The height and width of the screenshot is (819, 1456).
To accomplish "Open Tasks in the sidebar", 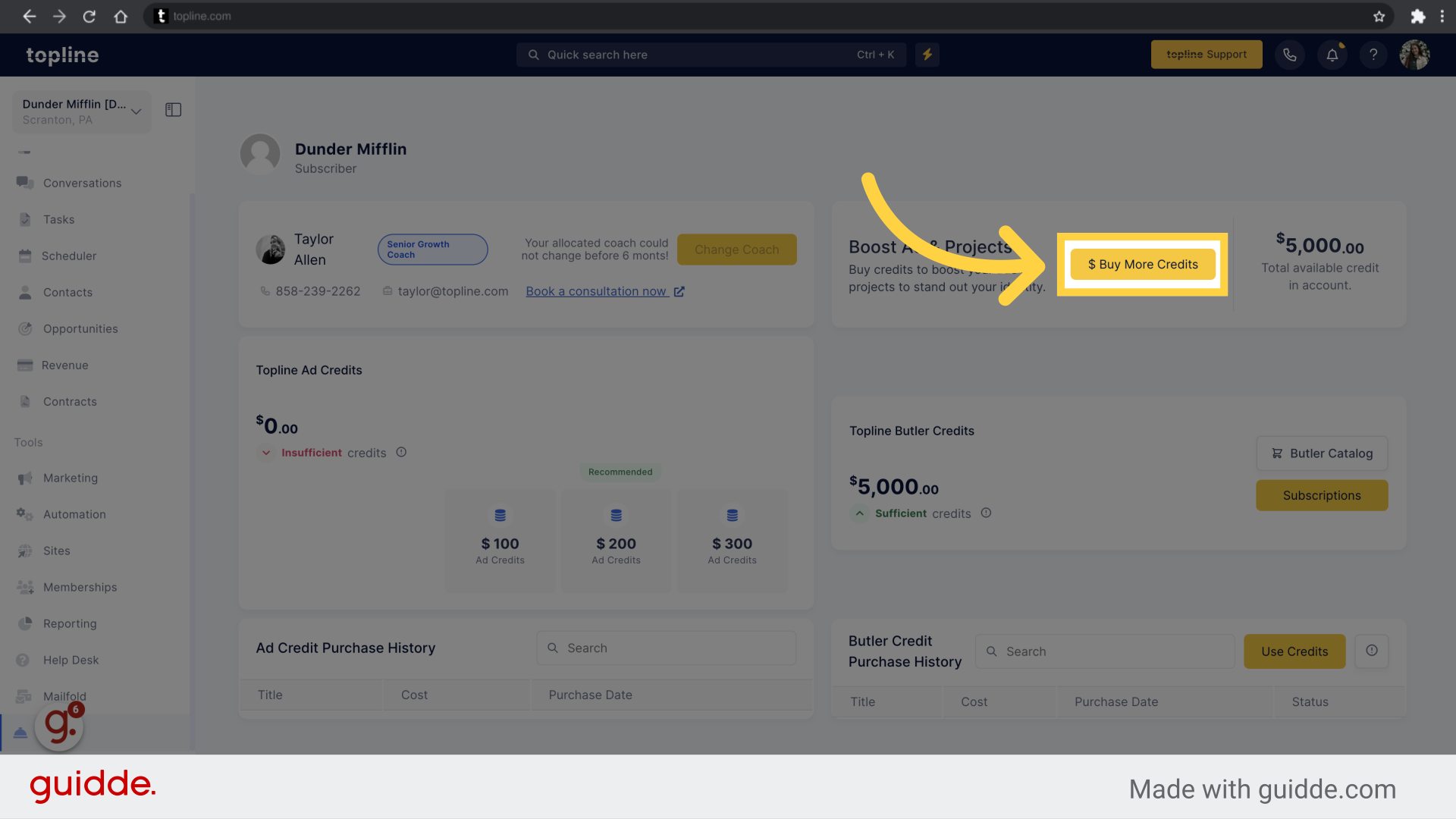I will 59,219.
